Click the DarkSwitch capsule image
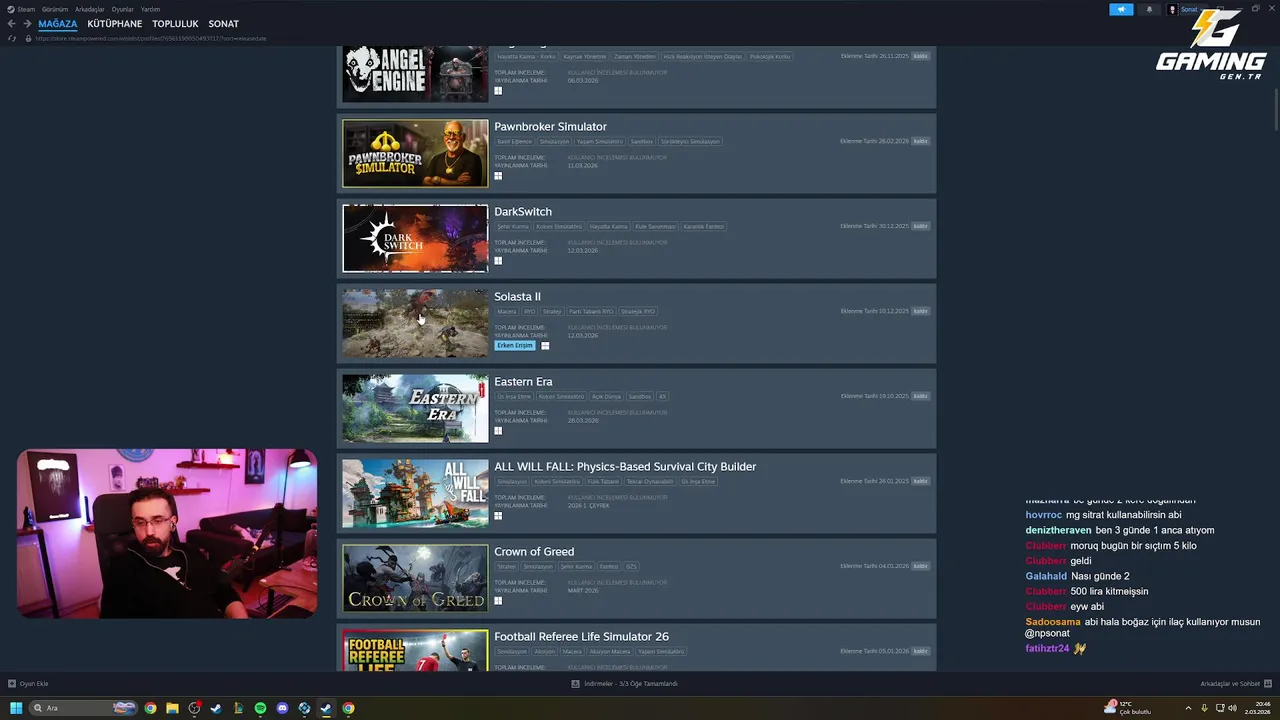Screen dimensions: 1280x720 pos(415,238)
